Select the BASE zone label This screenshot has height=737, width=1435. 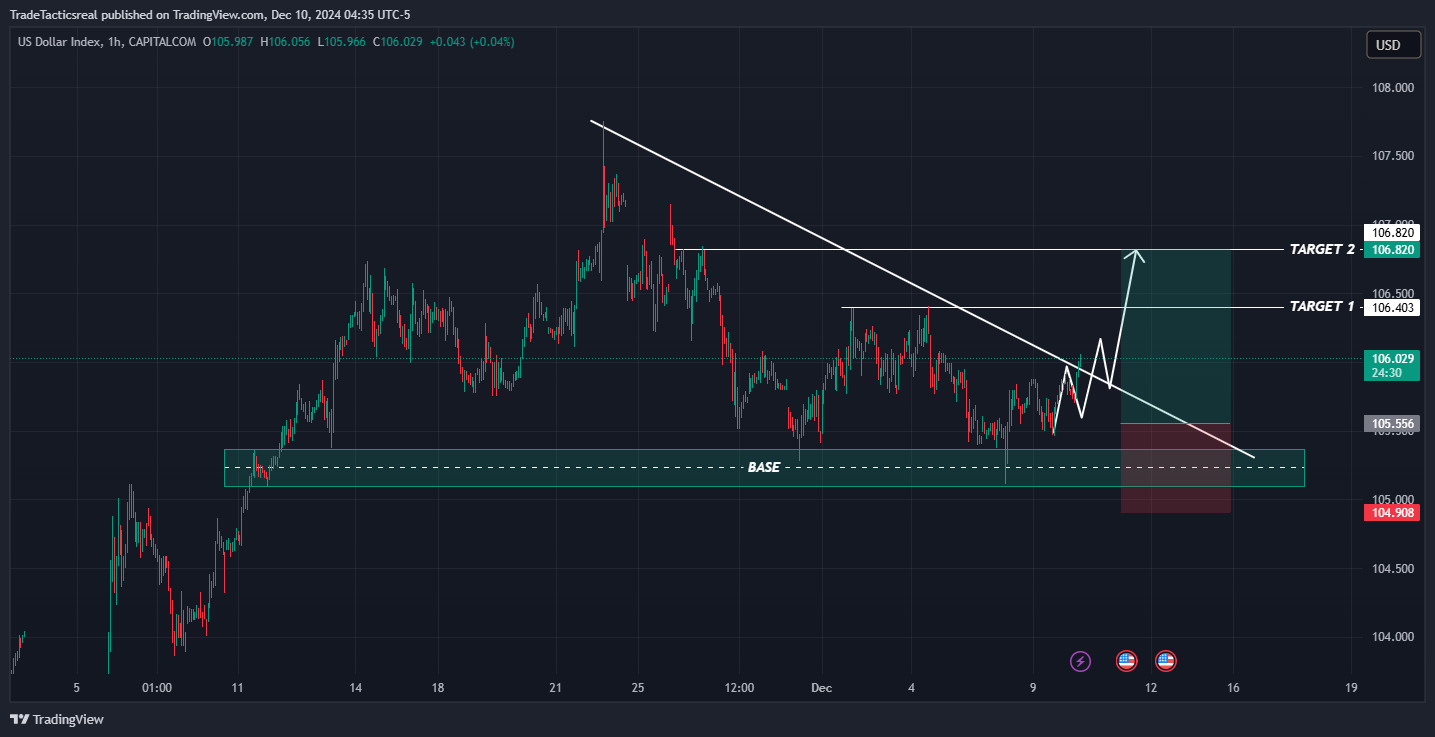point(763,467)
